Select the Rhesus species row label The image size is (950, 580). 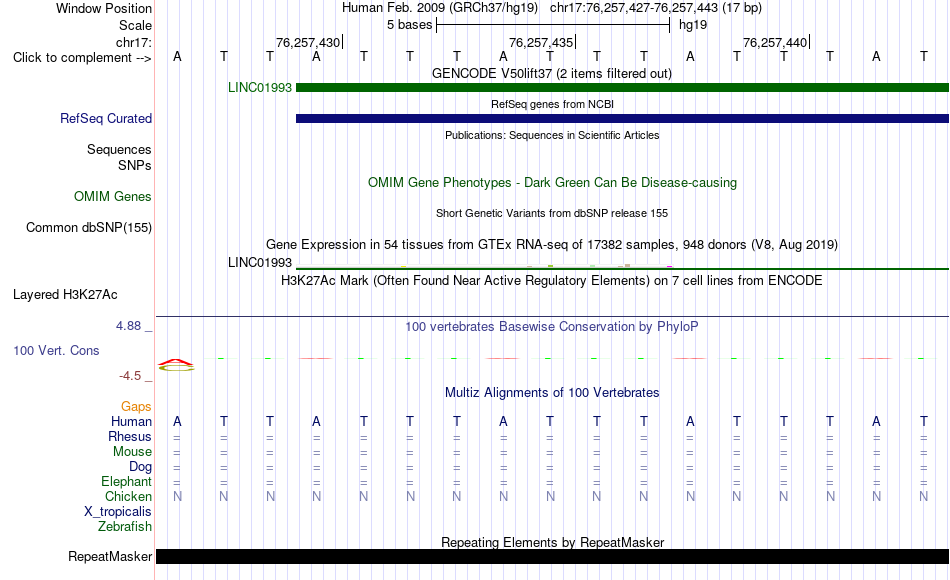[x=130, y=436]
